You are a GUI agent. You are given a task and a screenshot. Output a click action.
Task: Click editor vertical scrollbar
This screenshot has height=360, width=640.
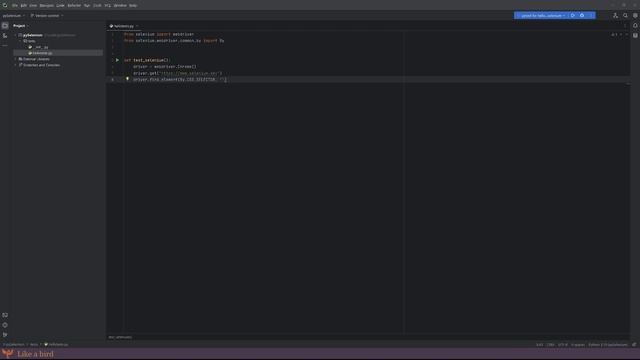(x=628, y=183)
